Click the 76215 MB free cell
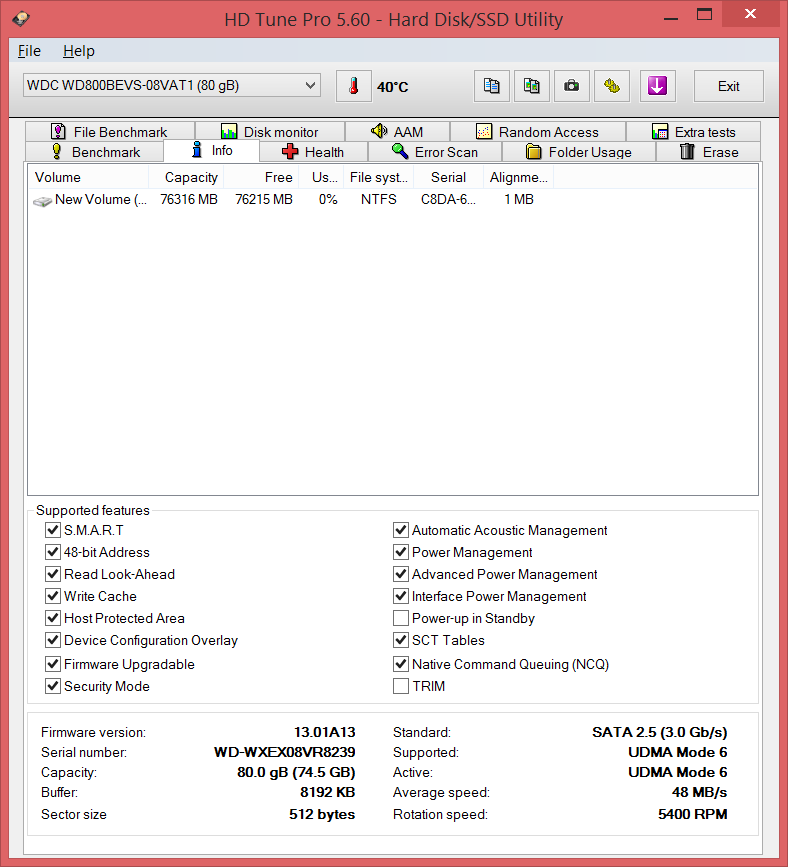The height and width of the screenshot is (867, 788). point(264,200)
